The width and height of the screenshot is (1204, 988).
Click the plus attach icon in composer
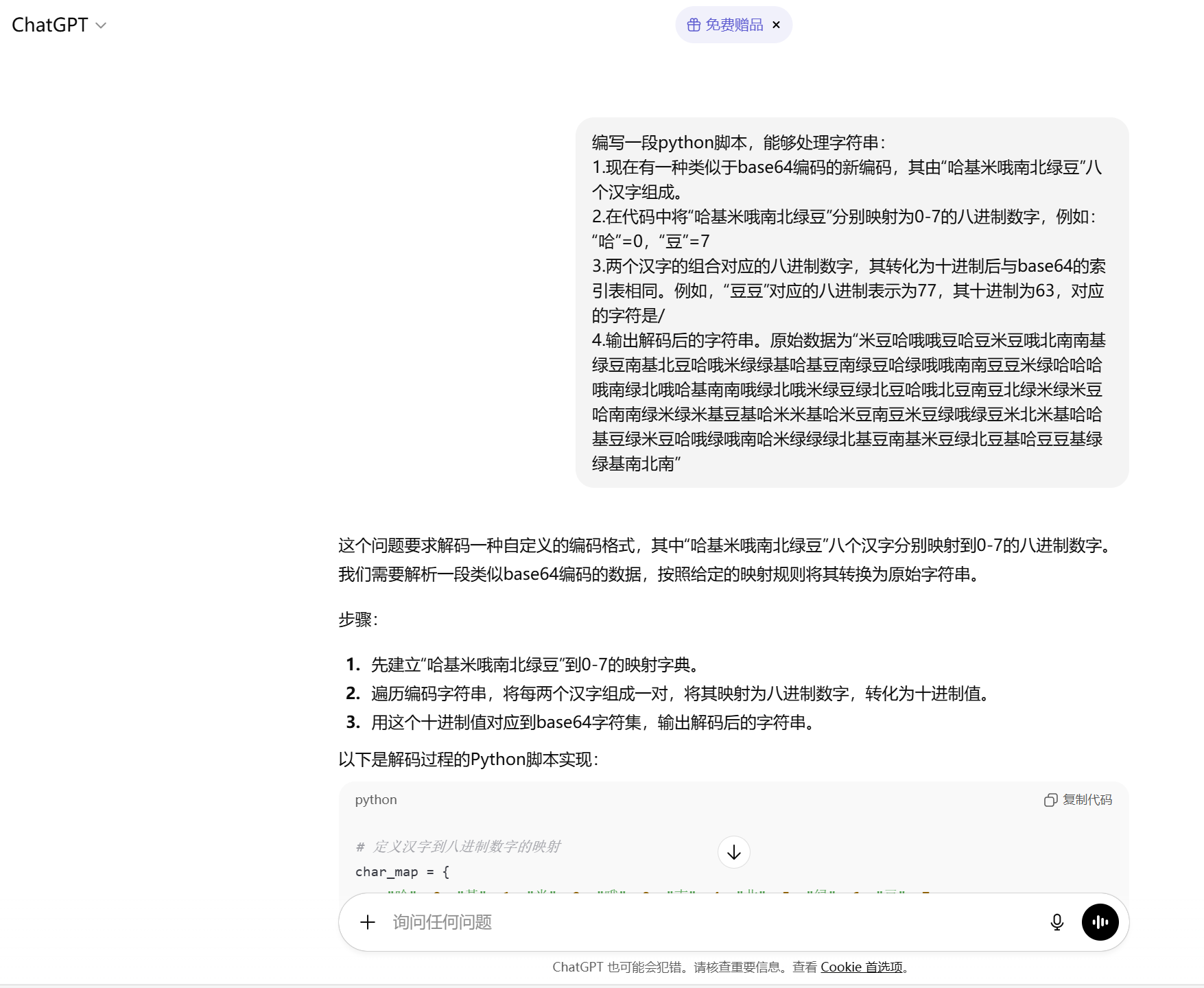pyautogui.click(x=368, y=922)
